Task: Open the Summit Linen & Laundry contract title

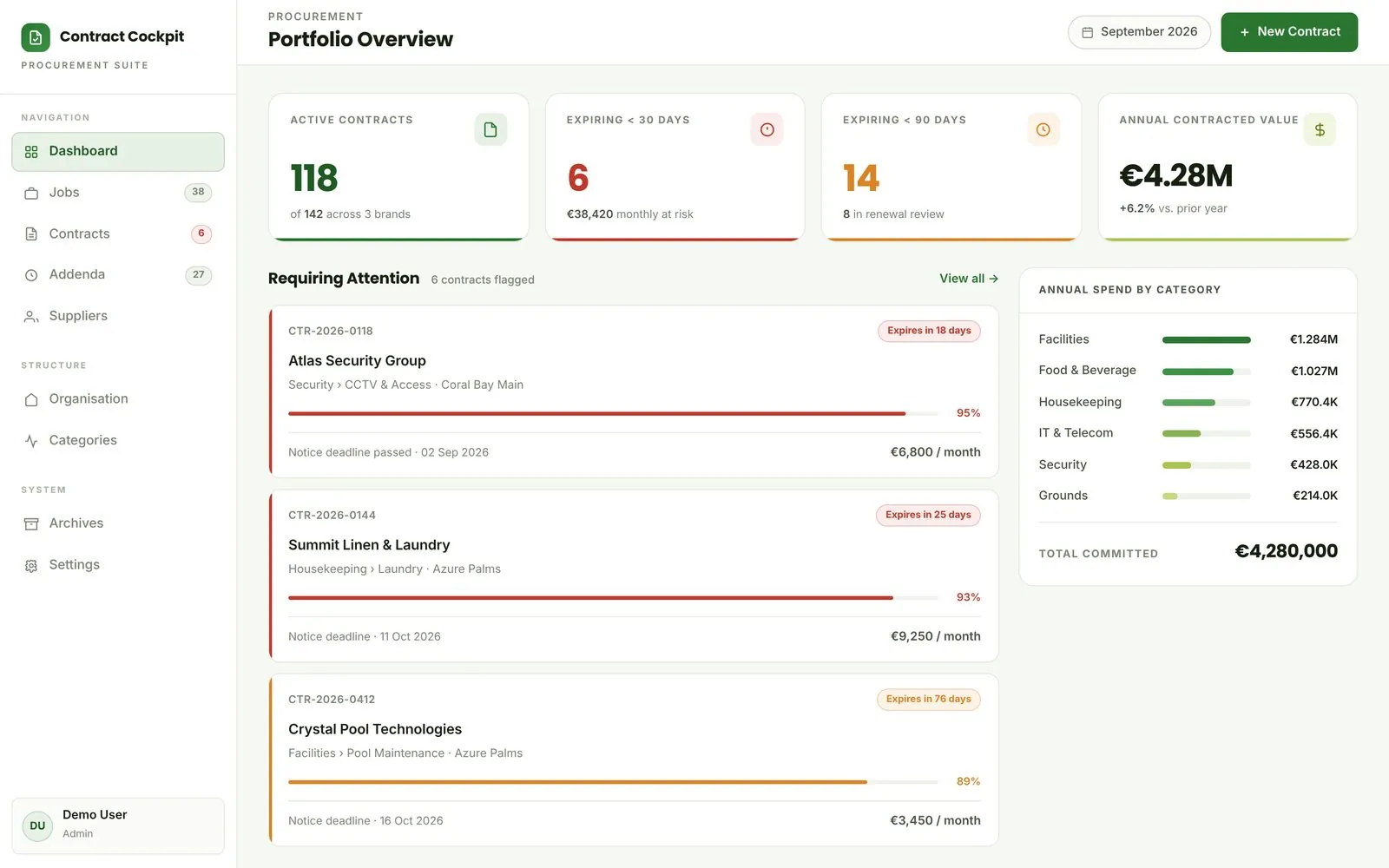Action: (369, 545)
